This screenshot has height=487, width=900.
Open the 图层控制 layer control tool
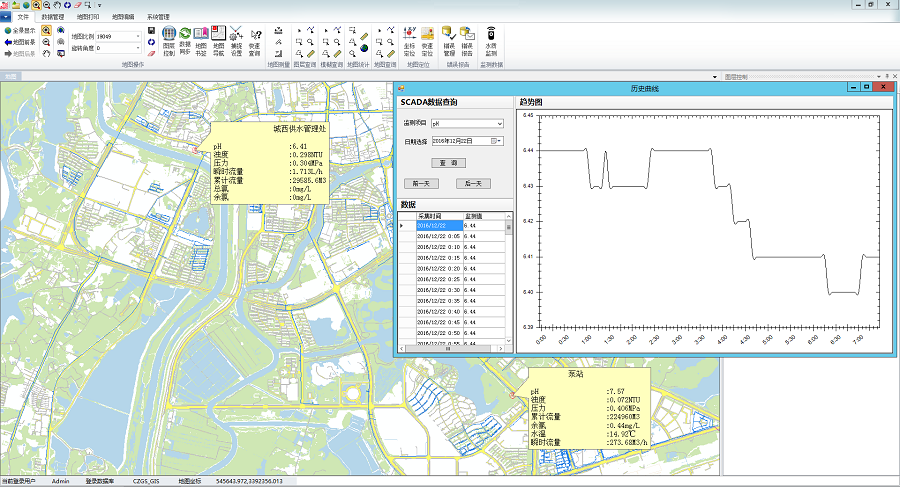(168, 38)
